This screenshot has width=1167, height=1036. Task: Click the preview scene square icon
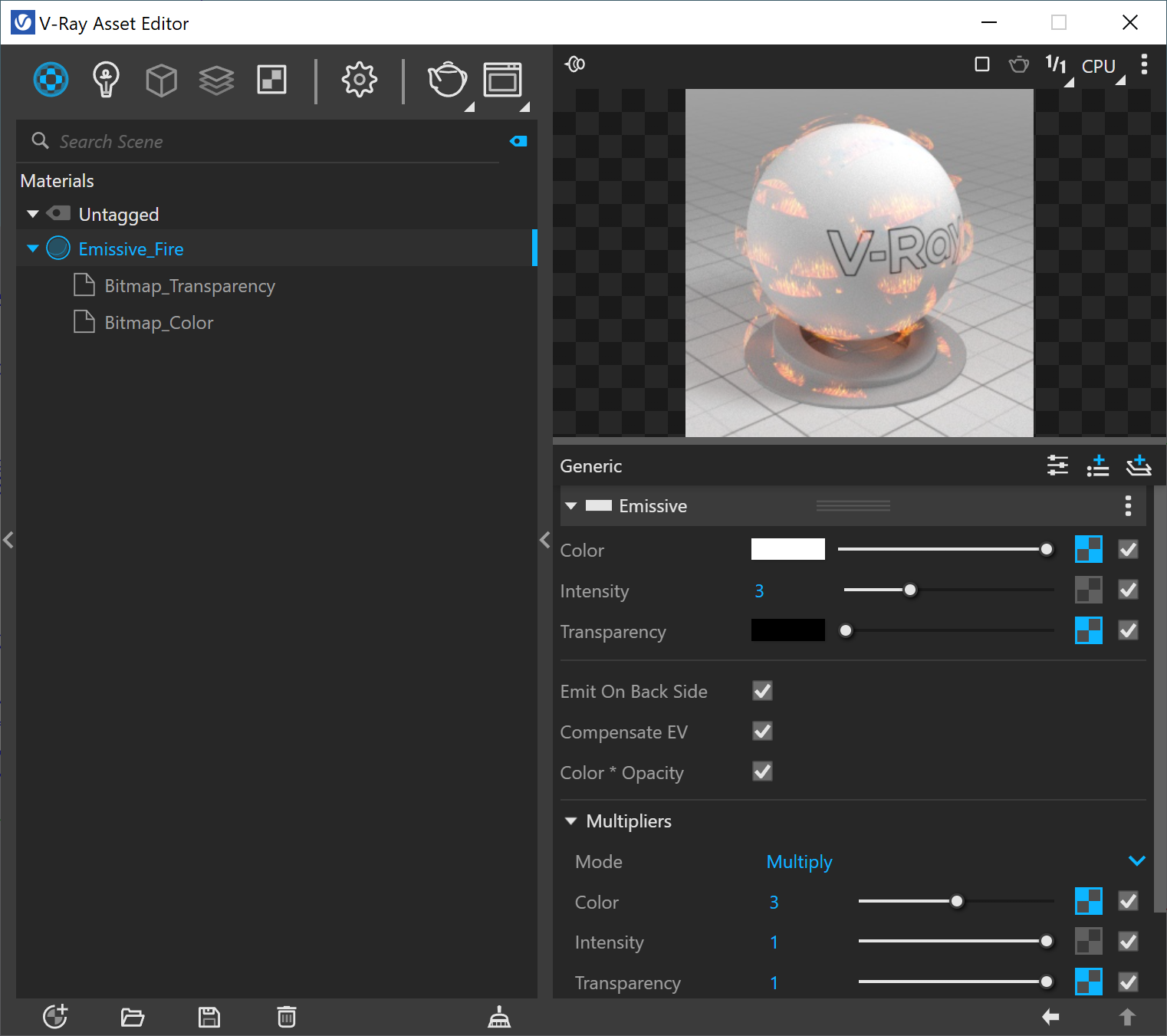click(x=982, y=64)
